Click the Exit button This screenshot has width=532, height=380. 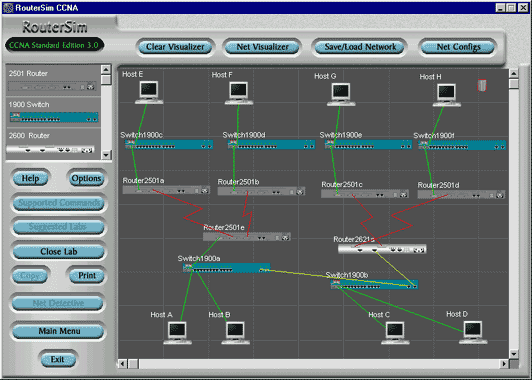coord(58,359)
